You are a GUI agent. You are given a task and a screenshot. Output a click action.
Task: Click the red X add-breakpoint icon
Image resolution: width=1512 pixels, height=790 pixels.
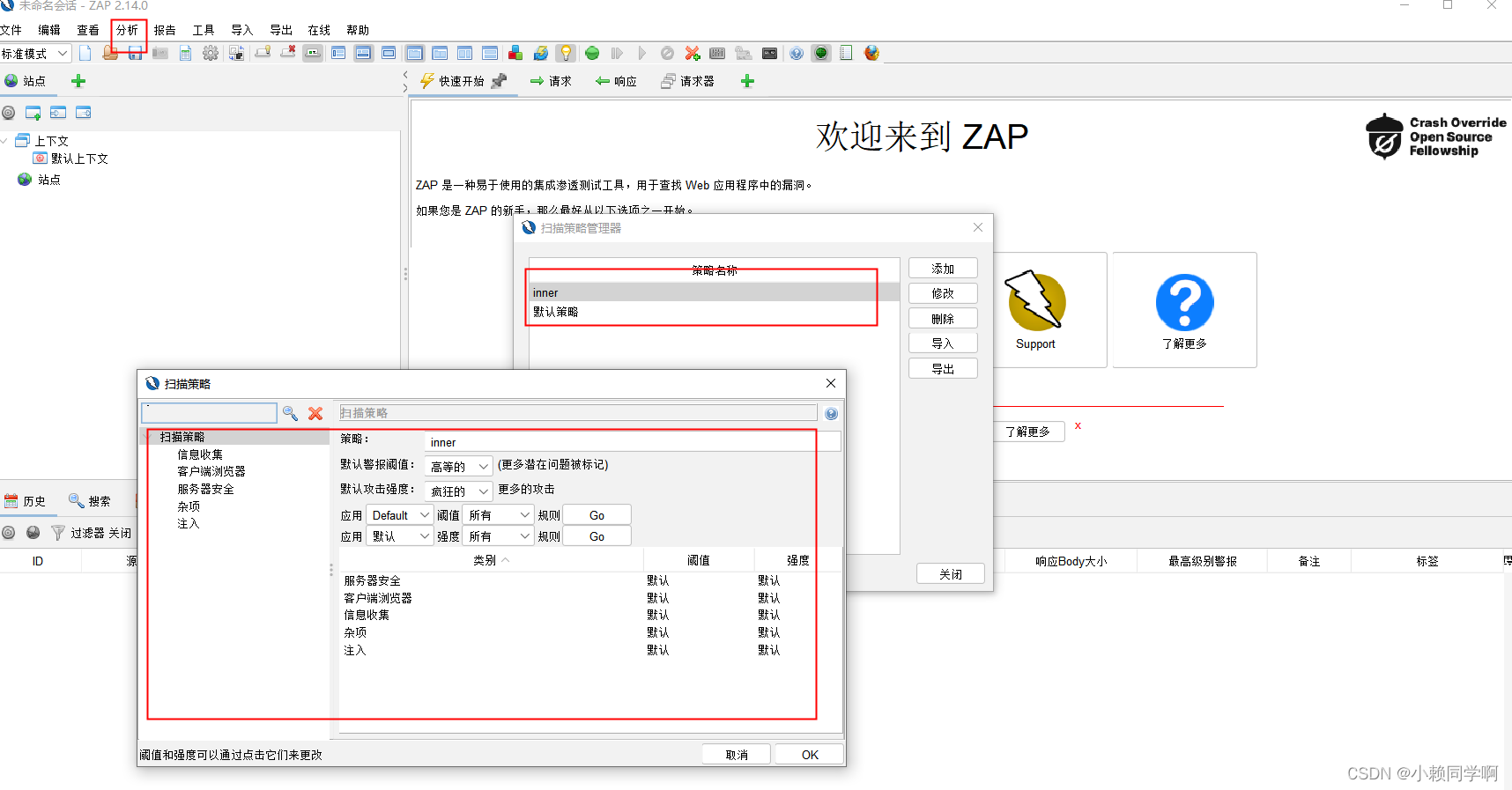tap(693, 54)
